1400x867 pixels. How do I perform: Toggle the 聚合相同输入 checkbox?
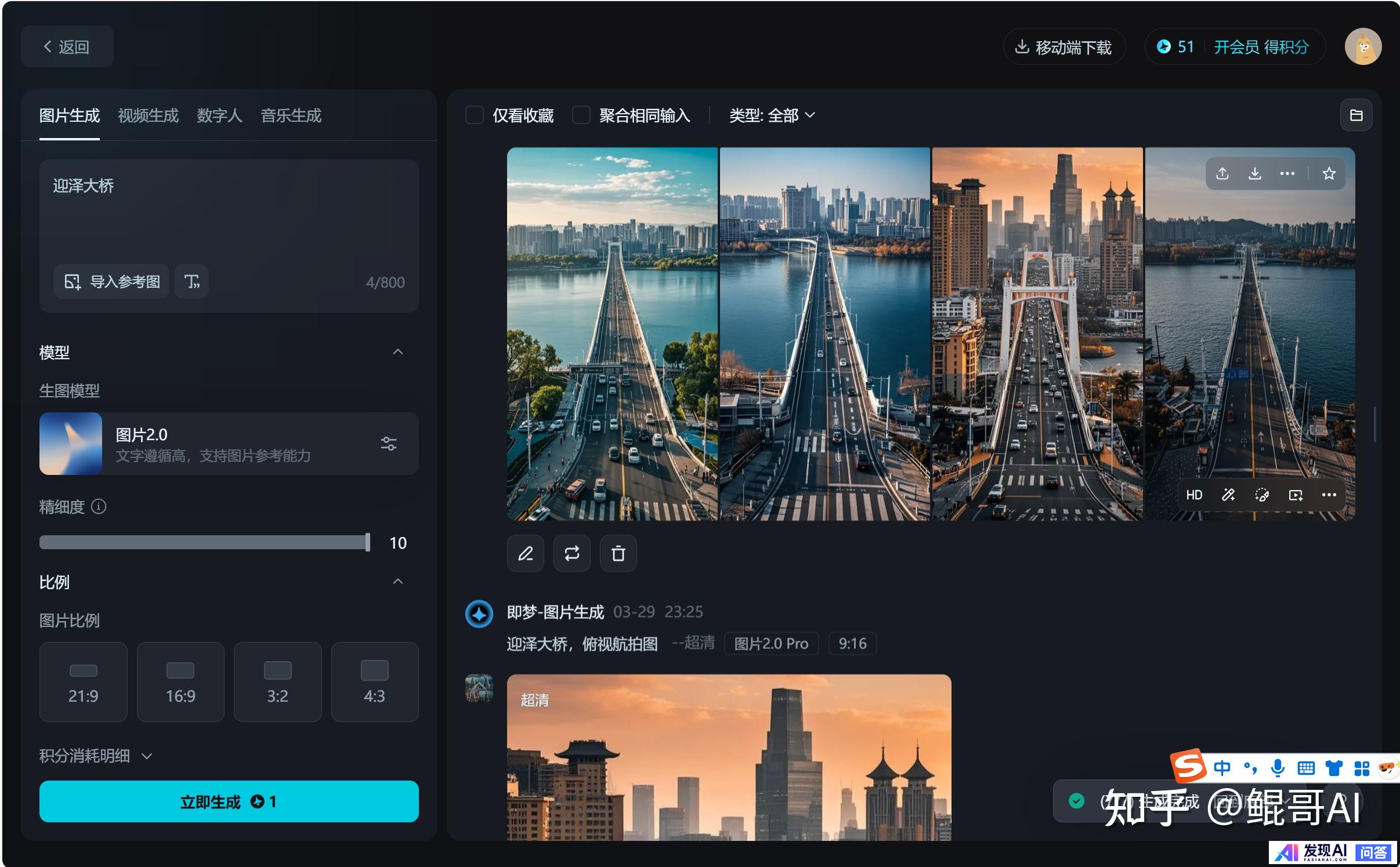coord(581,115)
